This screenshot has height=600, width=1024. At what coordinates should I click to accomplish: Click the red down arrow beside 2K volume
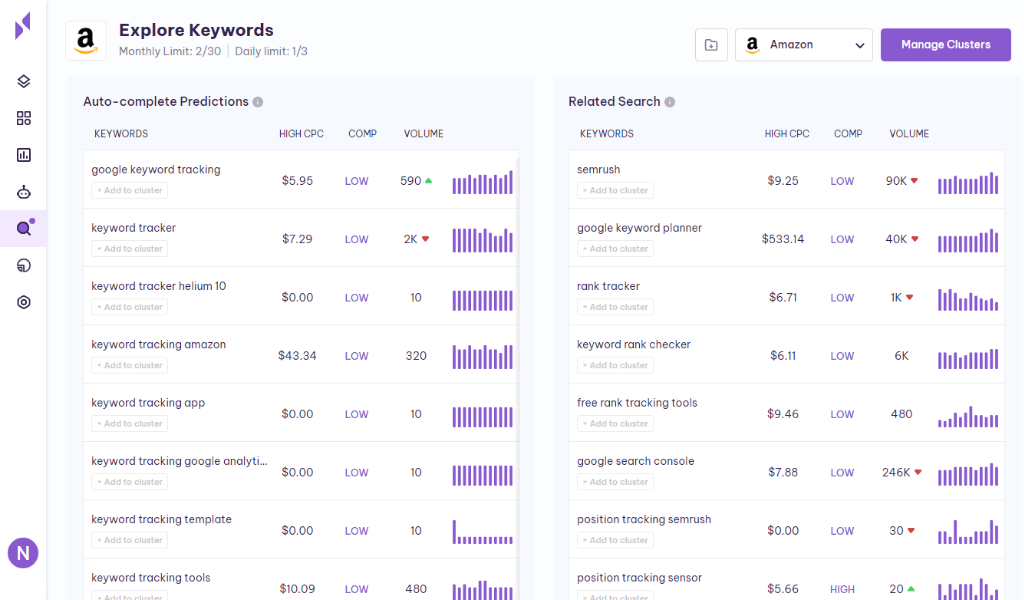425,239
